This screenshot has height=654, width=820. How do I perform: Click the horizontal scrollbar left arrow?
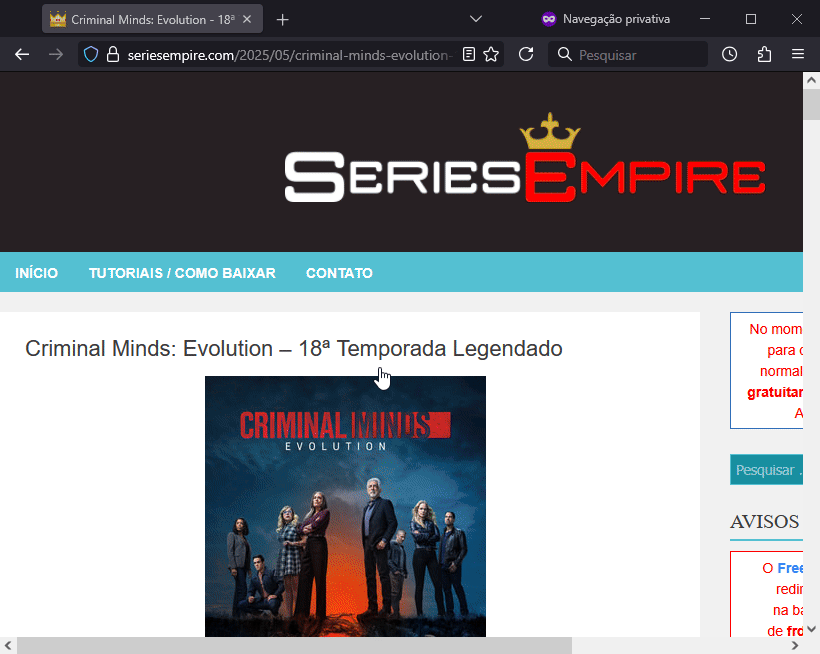[x=8, y=646]
